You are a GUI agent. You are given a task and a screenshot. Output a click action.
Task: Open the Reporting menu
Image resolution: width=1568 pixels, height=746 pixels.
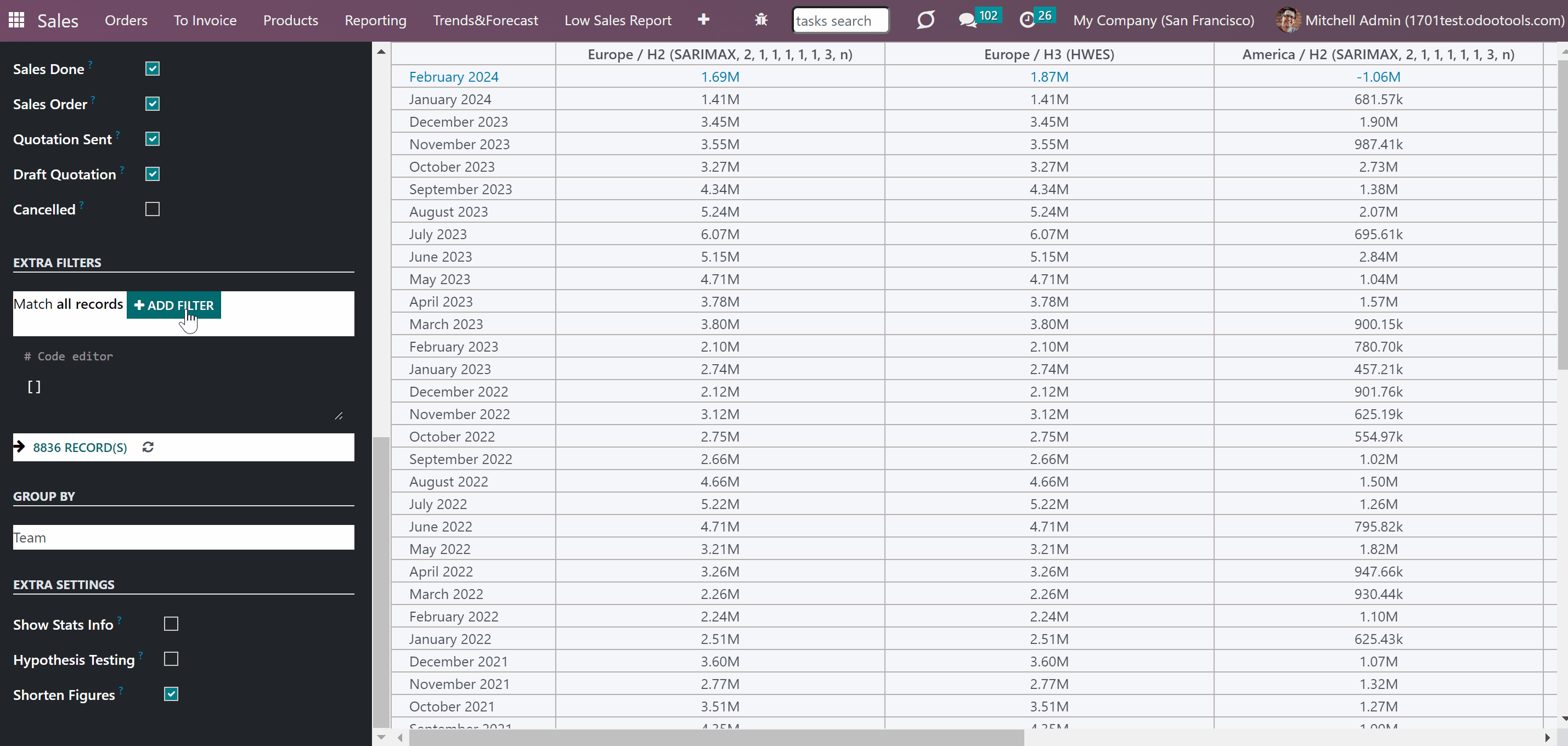[376, 20]
